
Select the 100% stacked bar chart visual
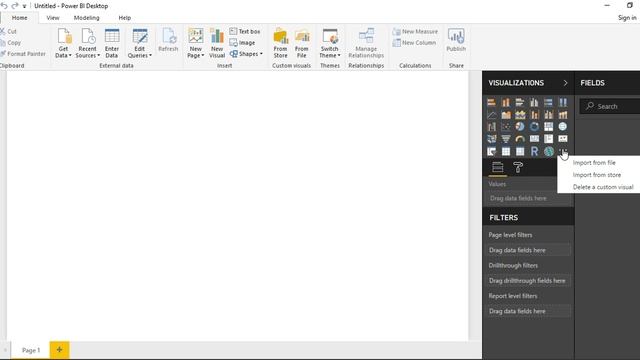[549, 102]
